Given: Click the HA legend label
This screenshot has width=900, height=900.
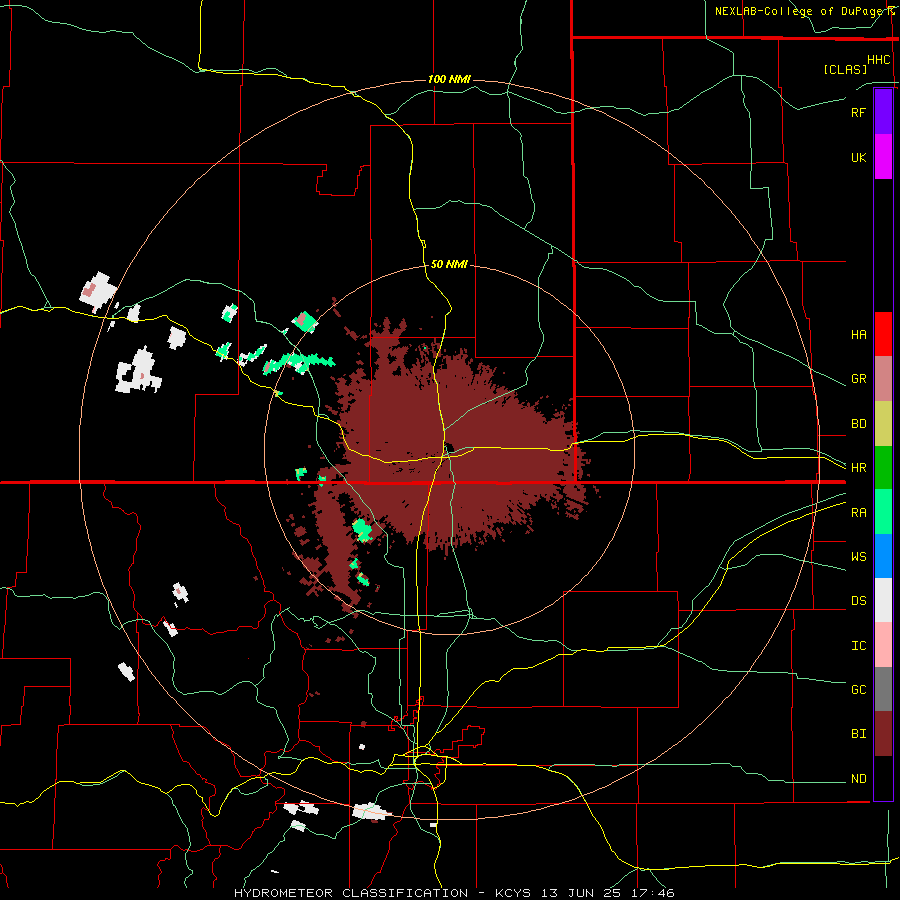Looking at the screenshot, I should tap(858, 335).
